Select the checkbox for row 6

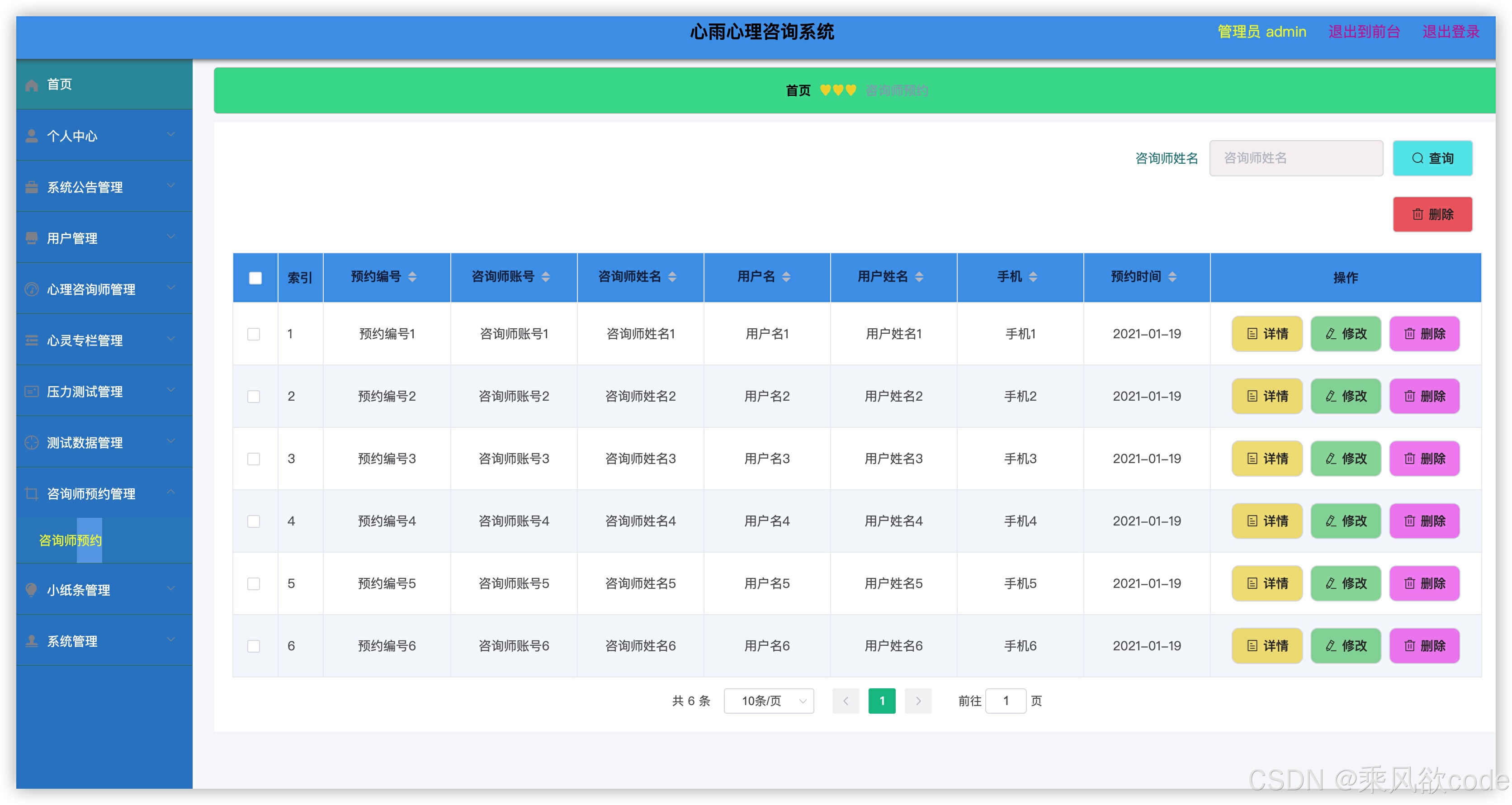point(254,646)
